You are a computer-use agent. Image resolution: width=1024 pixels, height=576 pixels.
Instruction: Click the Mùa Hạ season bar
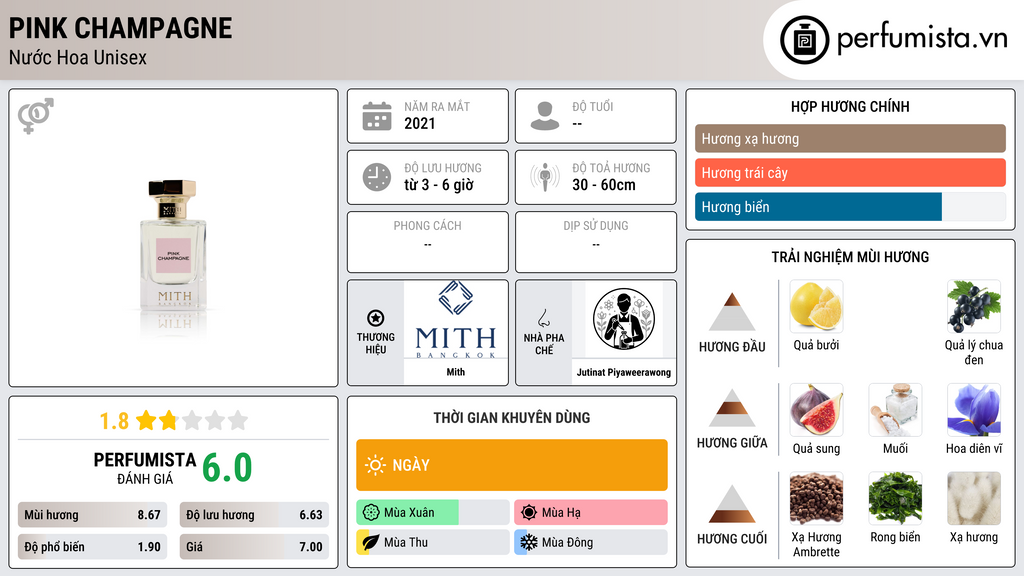[591, 513]
